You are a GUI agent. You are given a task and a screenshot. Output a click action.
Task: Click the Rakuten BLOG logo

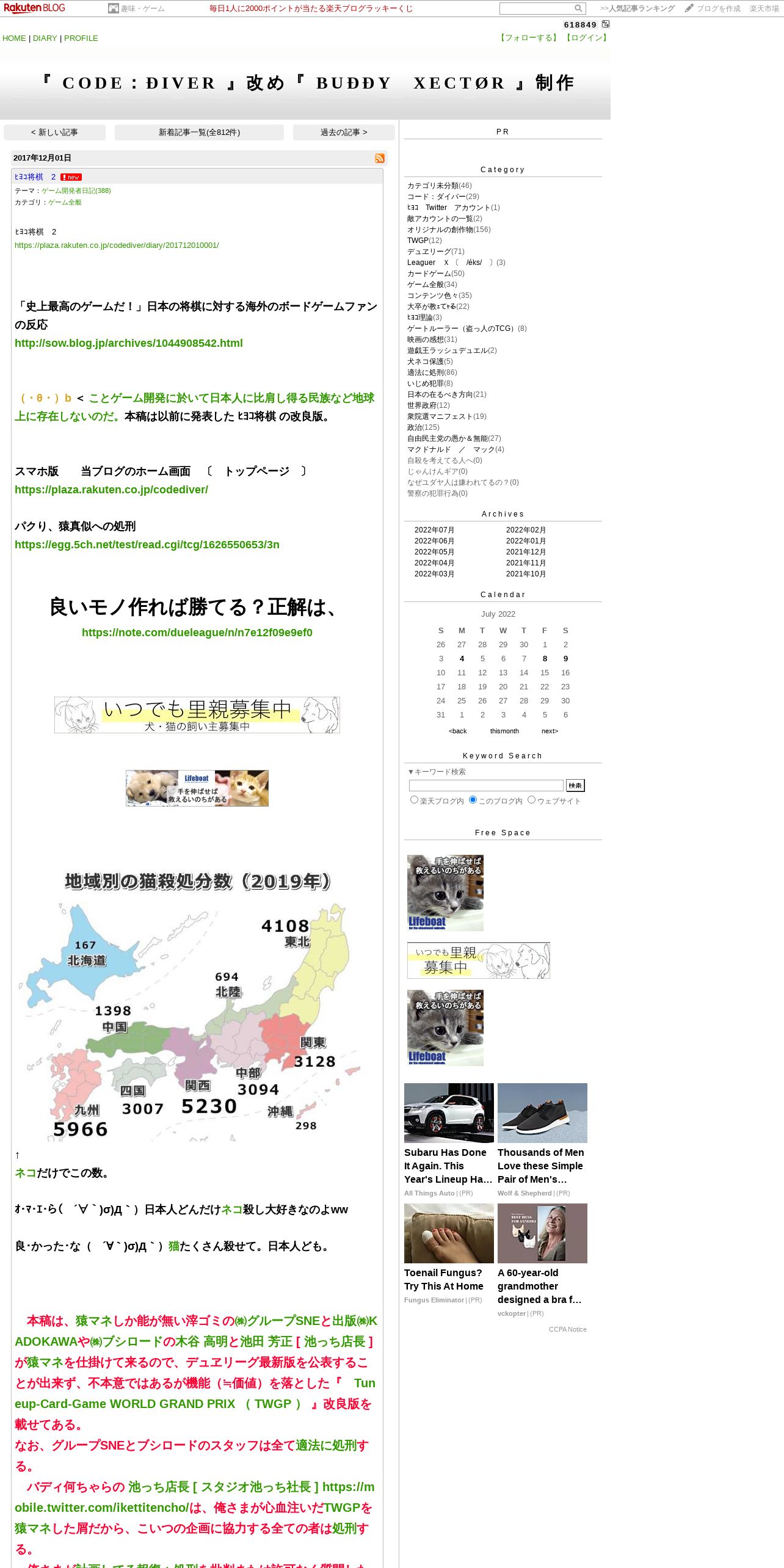coord(34,8)
